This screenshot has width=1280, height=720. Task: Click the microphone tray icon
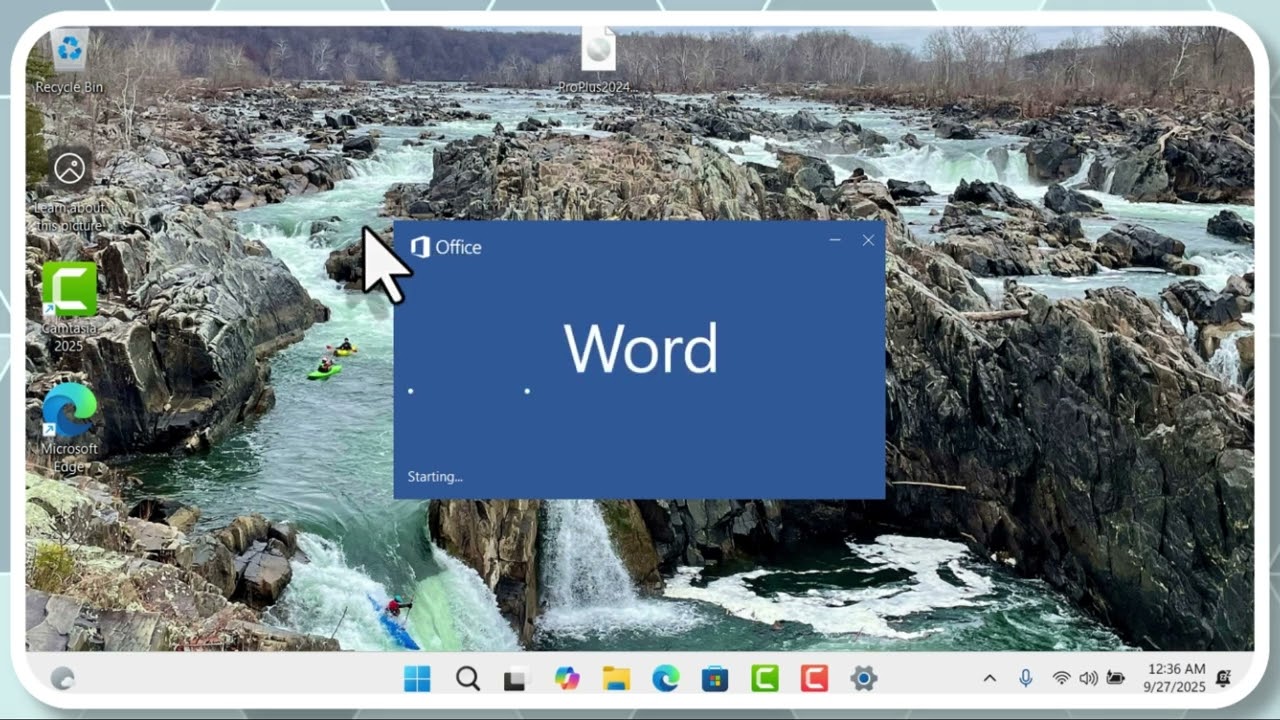(1025, 679)
